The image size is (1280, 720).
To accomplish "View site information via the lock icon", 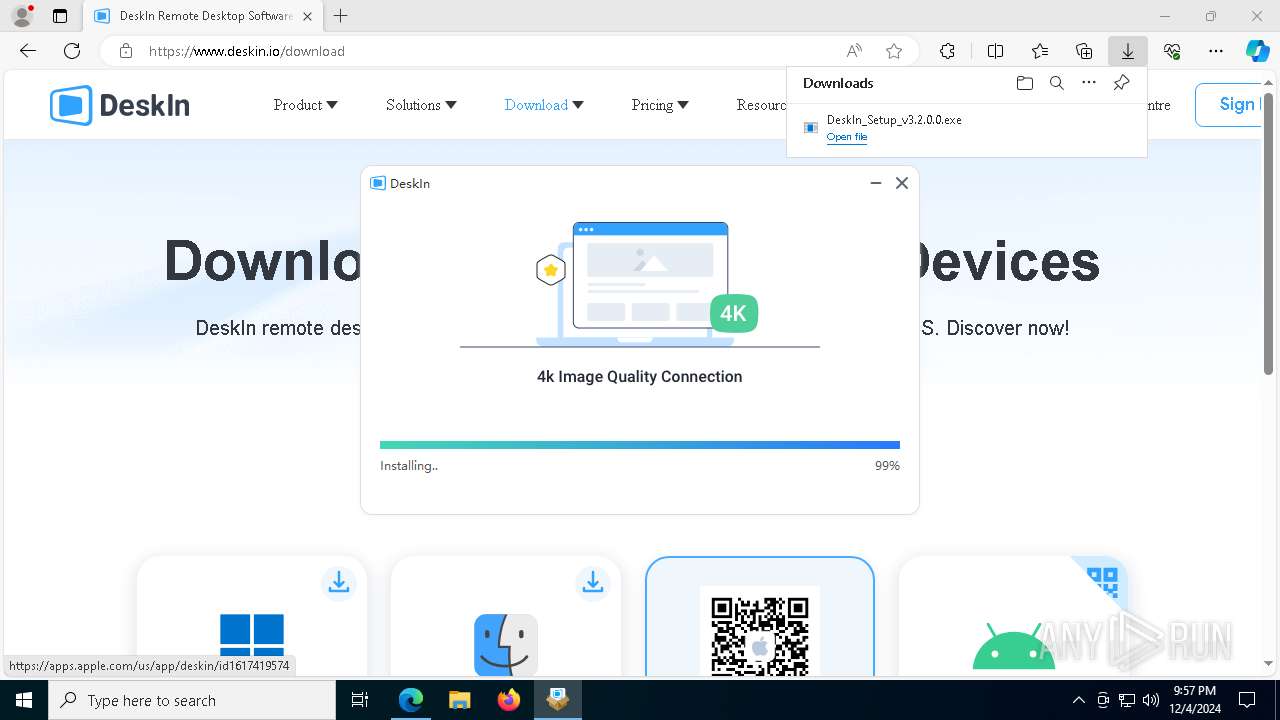I will pos(125,51).
